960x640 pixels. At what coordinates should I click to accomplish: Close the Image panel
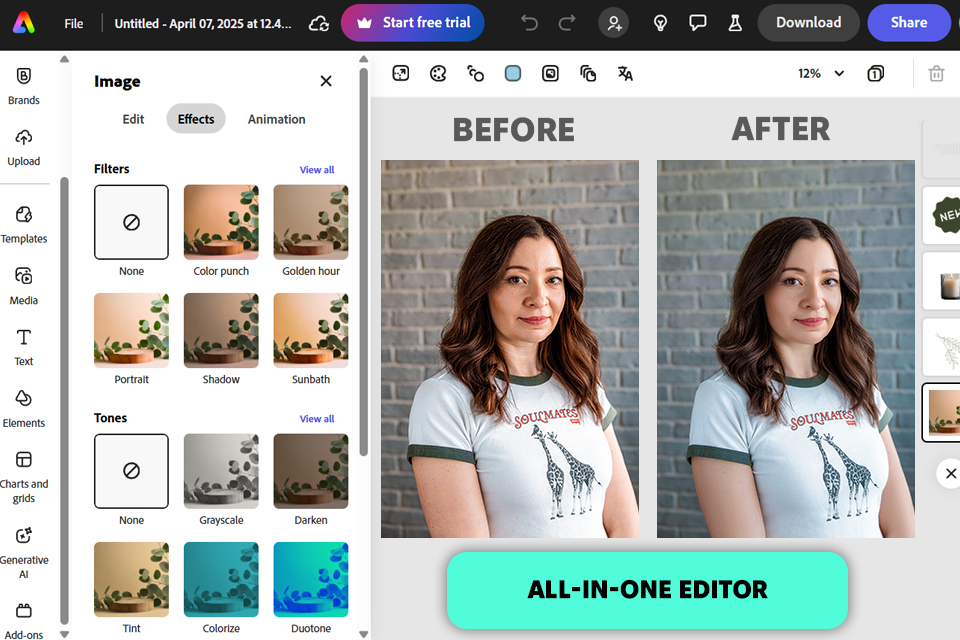[x=326, y=81]
